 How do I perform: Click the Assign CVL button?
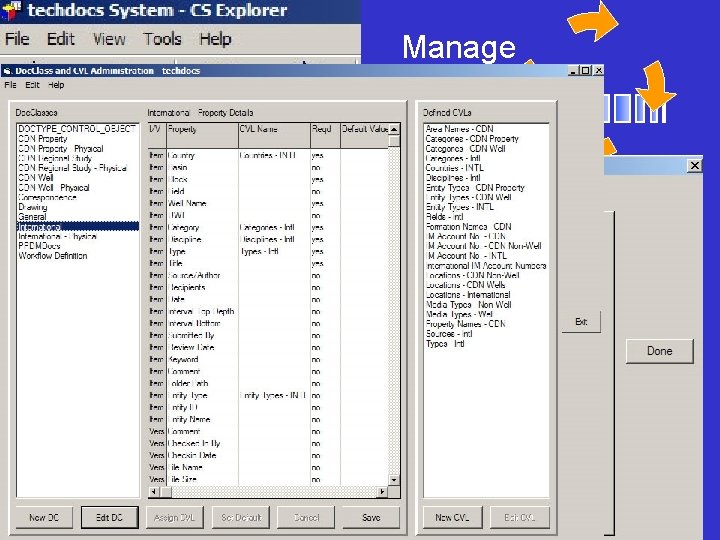pyautogui.click(x=174, y=518)
